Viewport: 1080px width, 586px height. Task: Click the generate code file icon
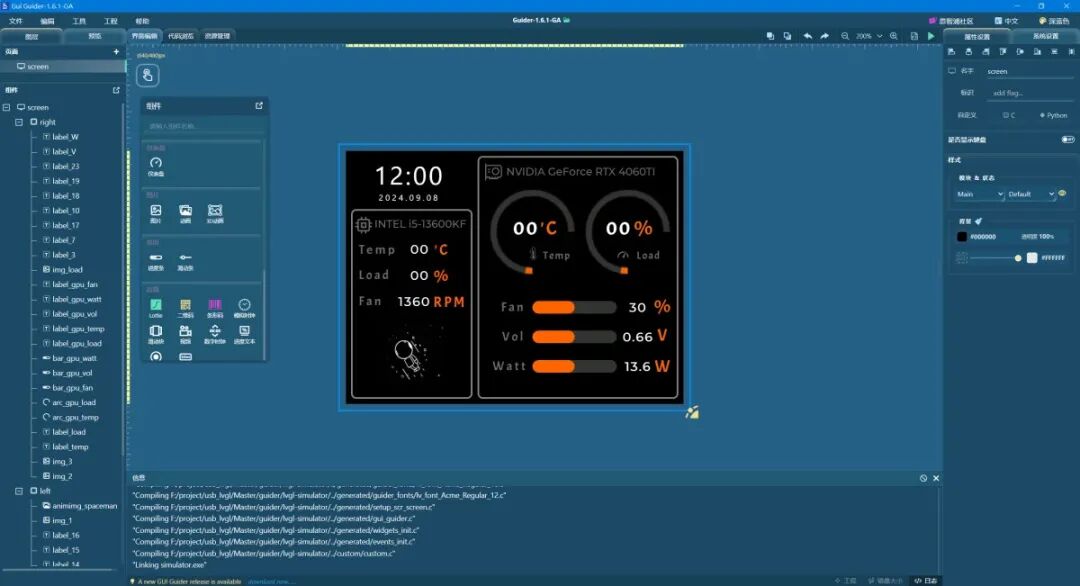click(x=914, y=36)
